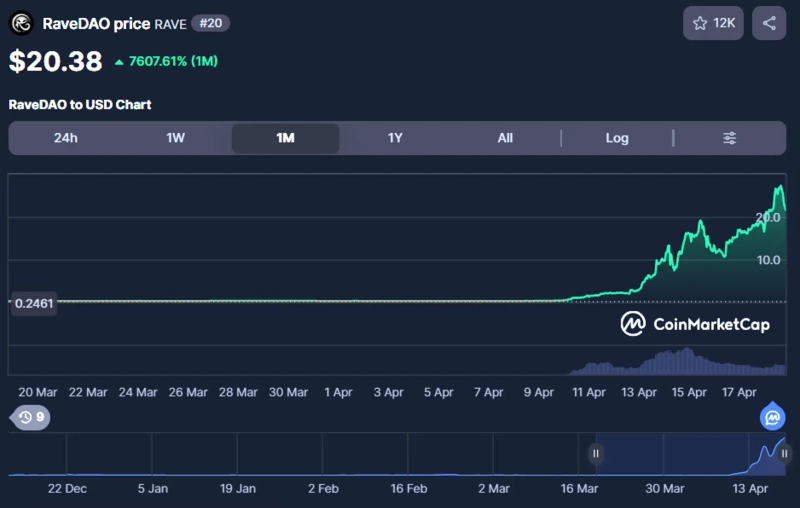Click the #20 rank badge

pyautogui.click(x=211, y=23)
